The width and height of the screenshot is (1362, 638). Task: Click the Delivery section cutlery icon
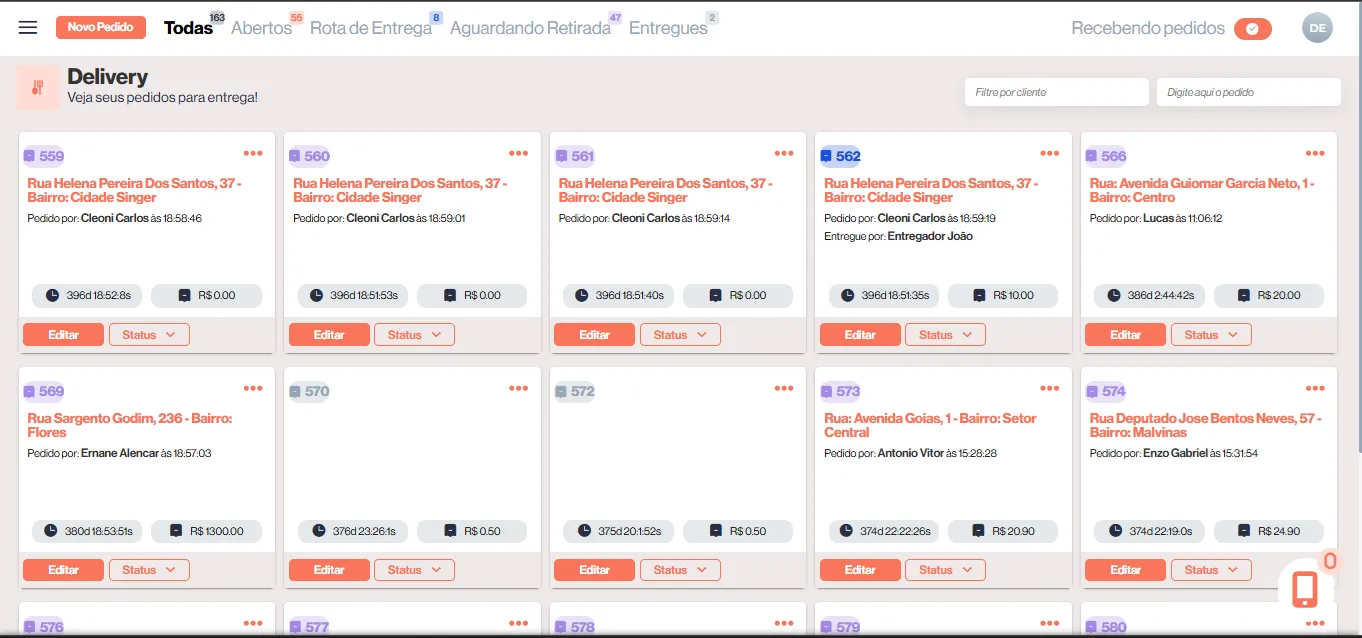pyautogui.click(x=37, y=87)
